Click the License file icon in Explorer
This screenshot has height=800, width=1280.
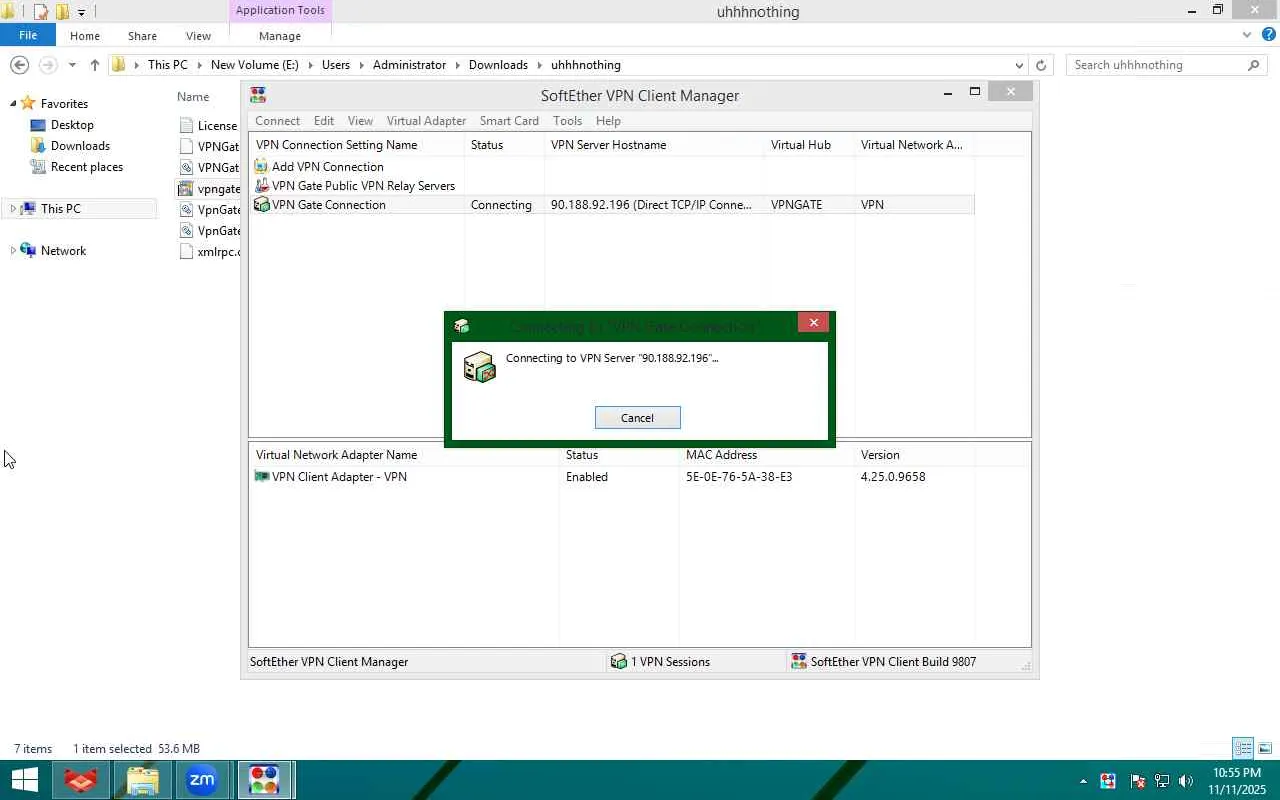pyautogui.click(x=186, y=126)
